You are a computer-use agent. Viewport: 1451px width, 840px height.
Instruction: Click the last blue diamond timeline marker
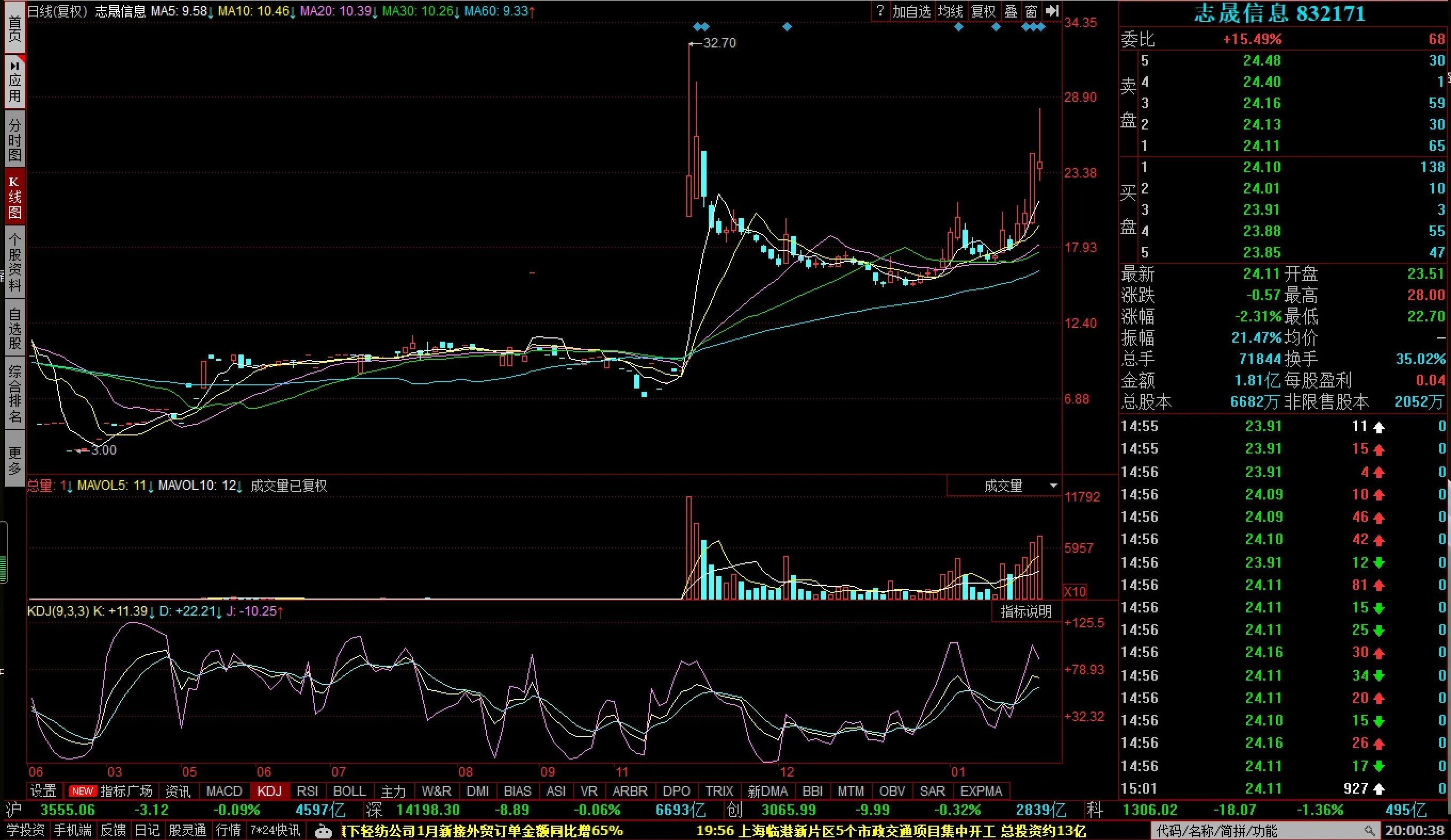[x=1040, y=27]
